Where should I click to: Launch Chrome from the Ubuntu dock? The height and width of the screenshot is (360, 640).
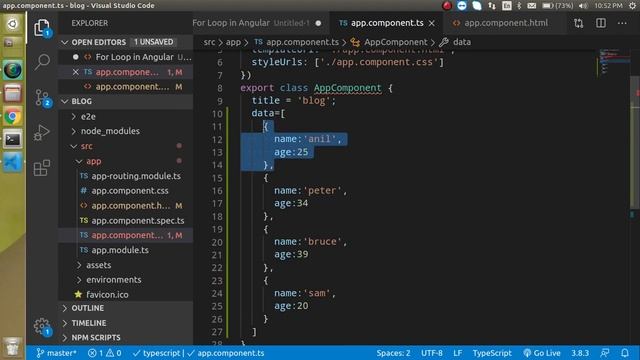[x=13, y=117]
